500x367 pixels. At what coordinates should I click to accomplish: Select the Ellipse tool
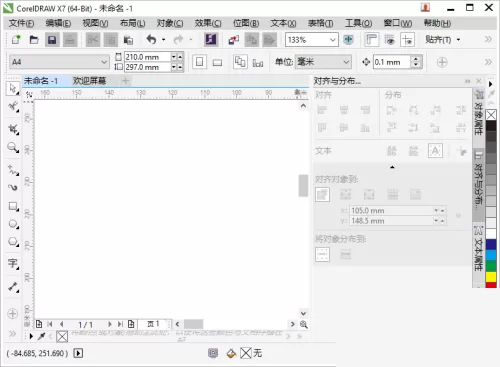[13, 224]
